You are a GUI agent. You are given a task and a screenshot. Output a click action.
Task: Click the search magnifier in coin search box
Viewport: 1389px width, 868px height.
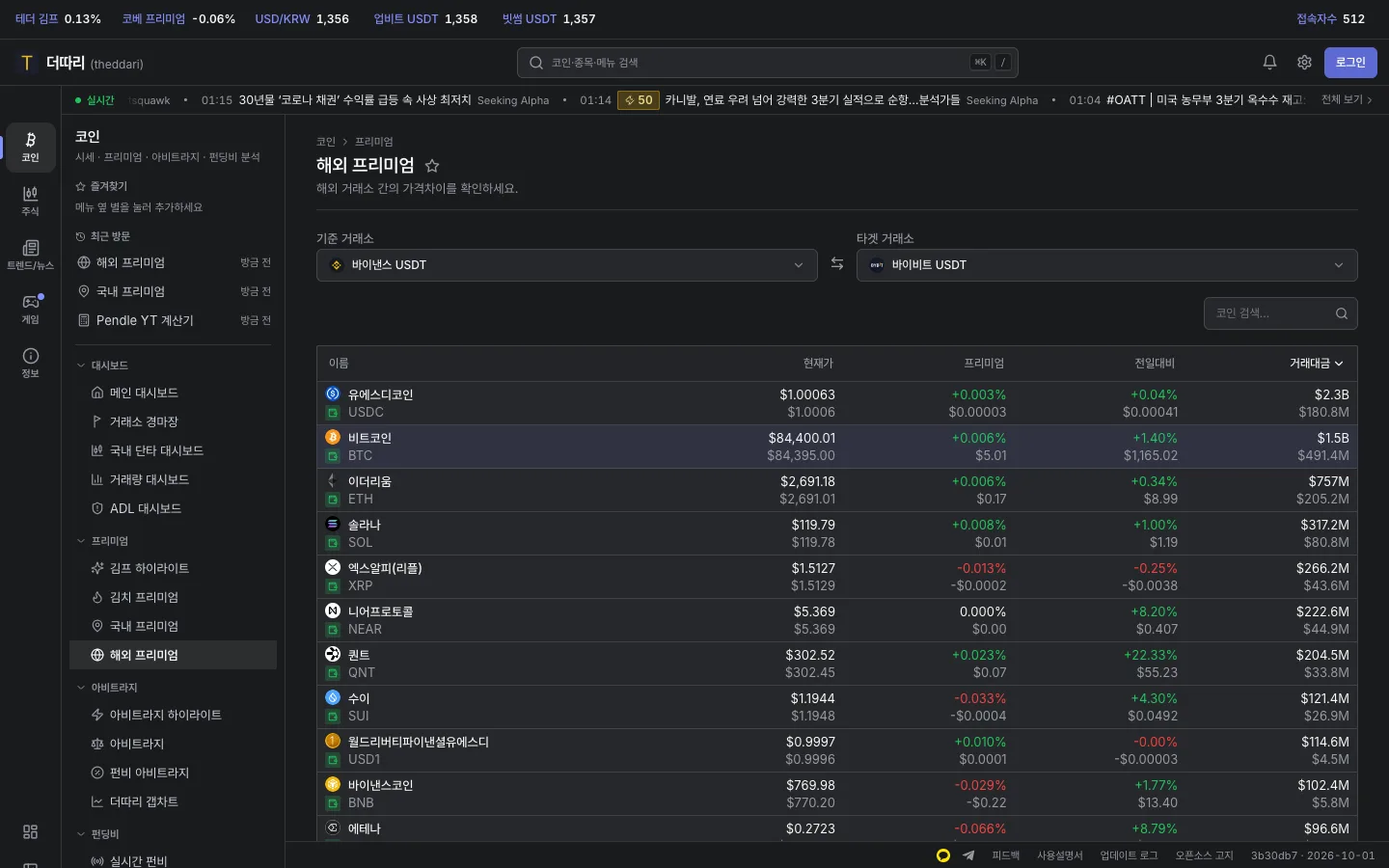coord(1342,313)
